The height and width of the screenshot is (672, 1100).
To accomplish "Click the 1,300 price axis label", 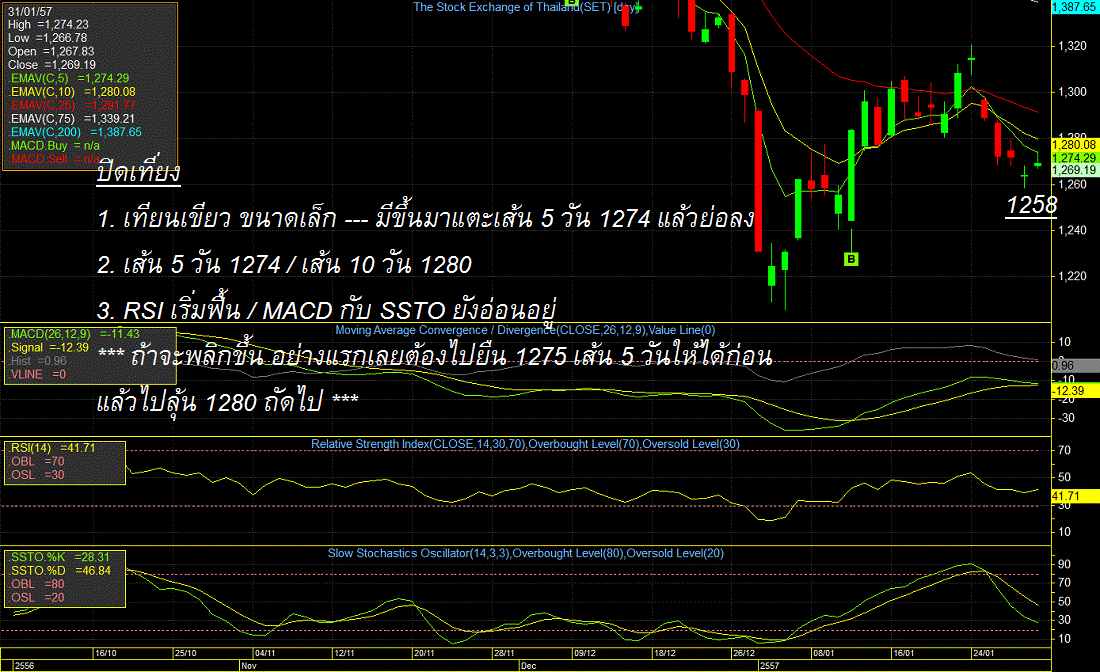I will click(x=1072, y=92).
